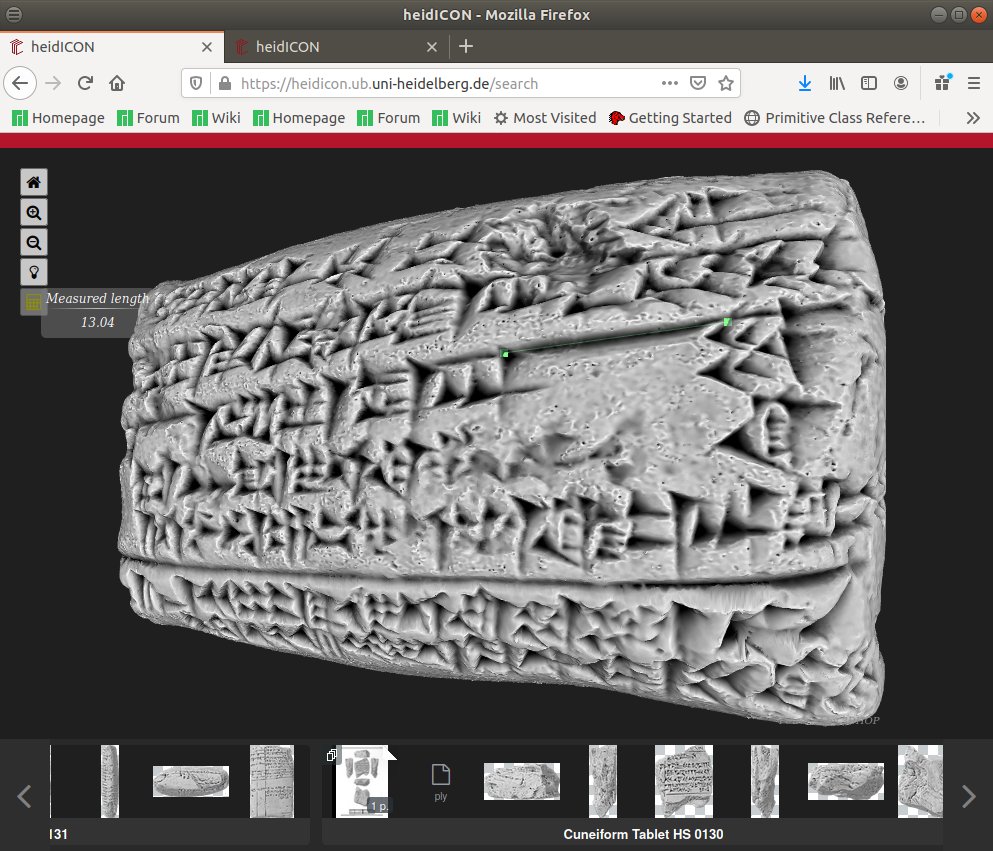
Task: Open Getting Started bookmark
Action: 670,118
